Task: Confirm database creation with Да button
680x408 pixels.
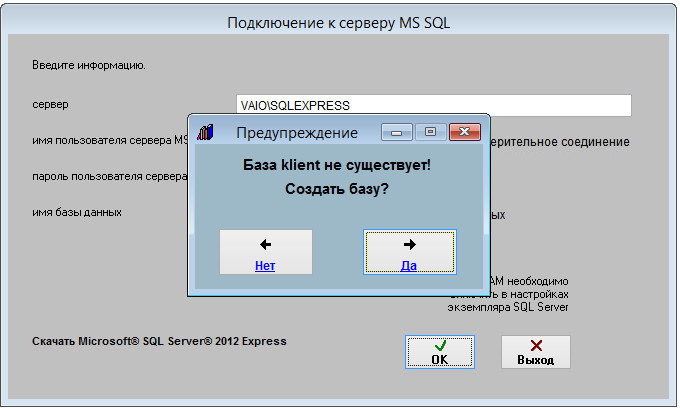Action: click(x=410, y=252)
